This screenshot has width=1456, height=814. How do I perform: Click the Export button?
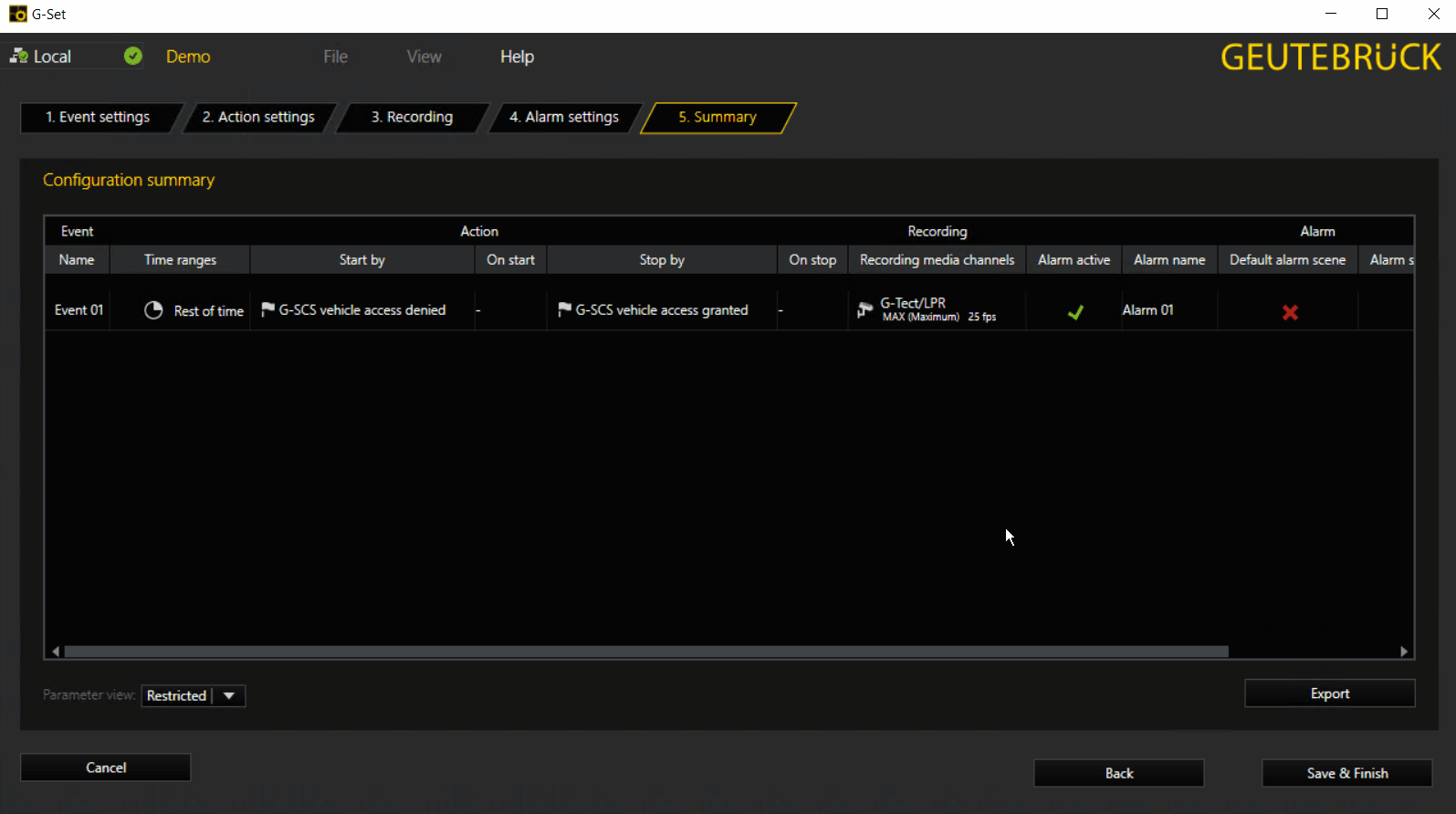[x=1329, y=694]
